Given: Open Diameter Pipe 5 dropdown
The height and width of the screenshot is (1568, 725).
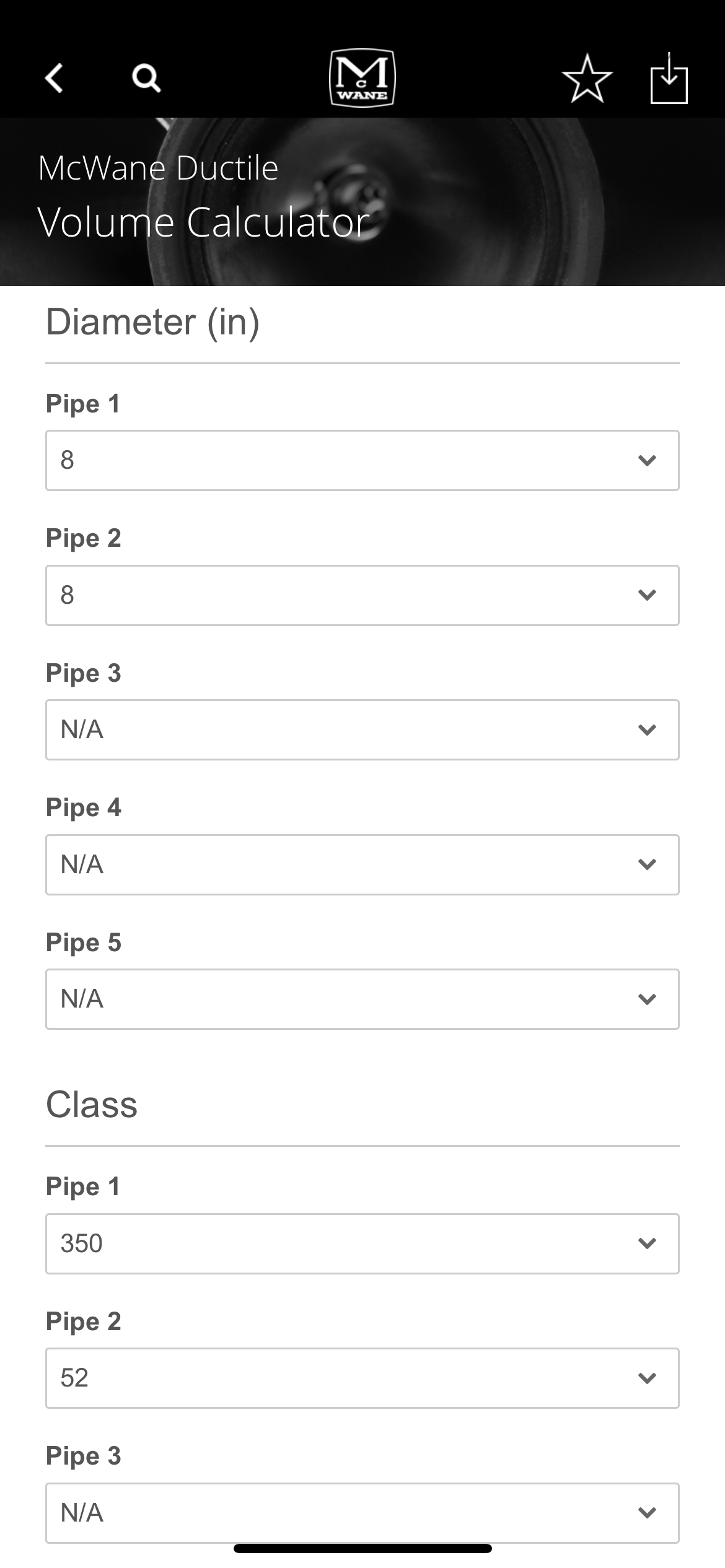Looking at the screenshot, I should coord(362,999).
